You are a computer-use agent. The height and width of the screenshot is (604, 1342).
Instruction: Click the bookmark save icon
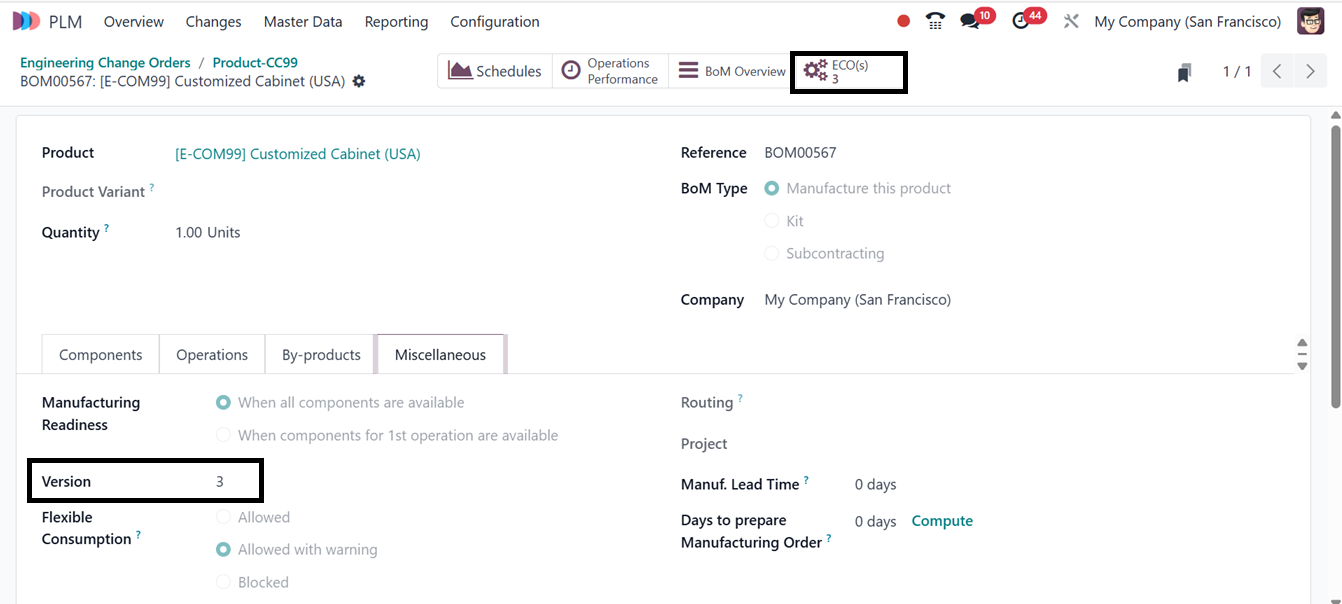(x=1184, y=72)
